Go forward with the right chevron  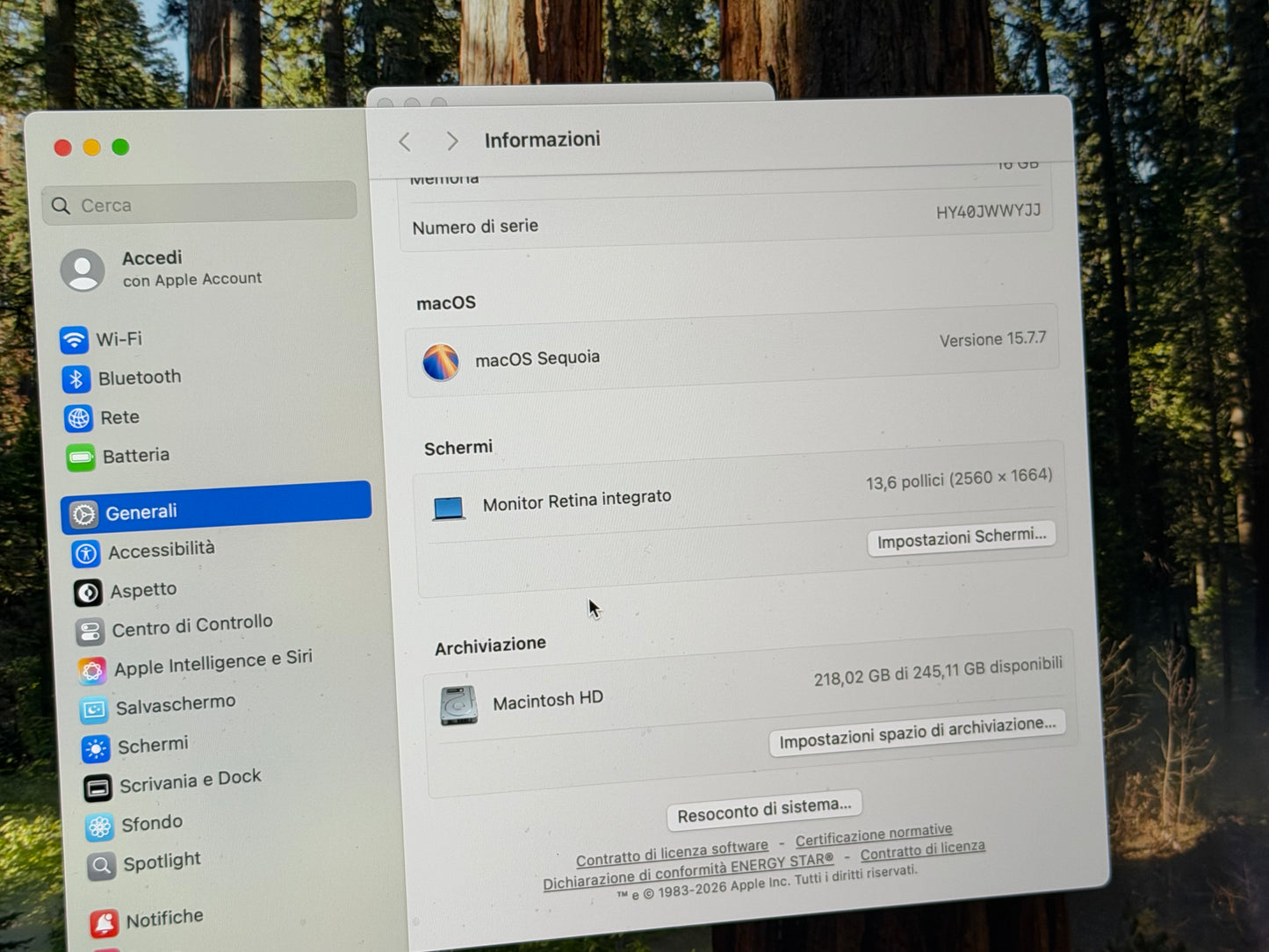(452, 141)
